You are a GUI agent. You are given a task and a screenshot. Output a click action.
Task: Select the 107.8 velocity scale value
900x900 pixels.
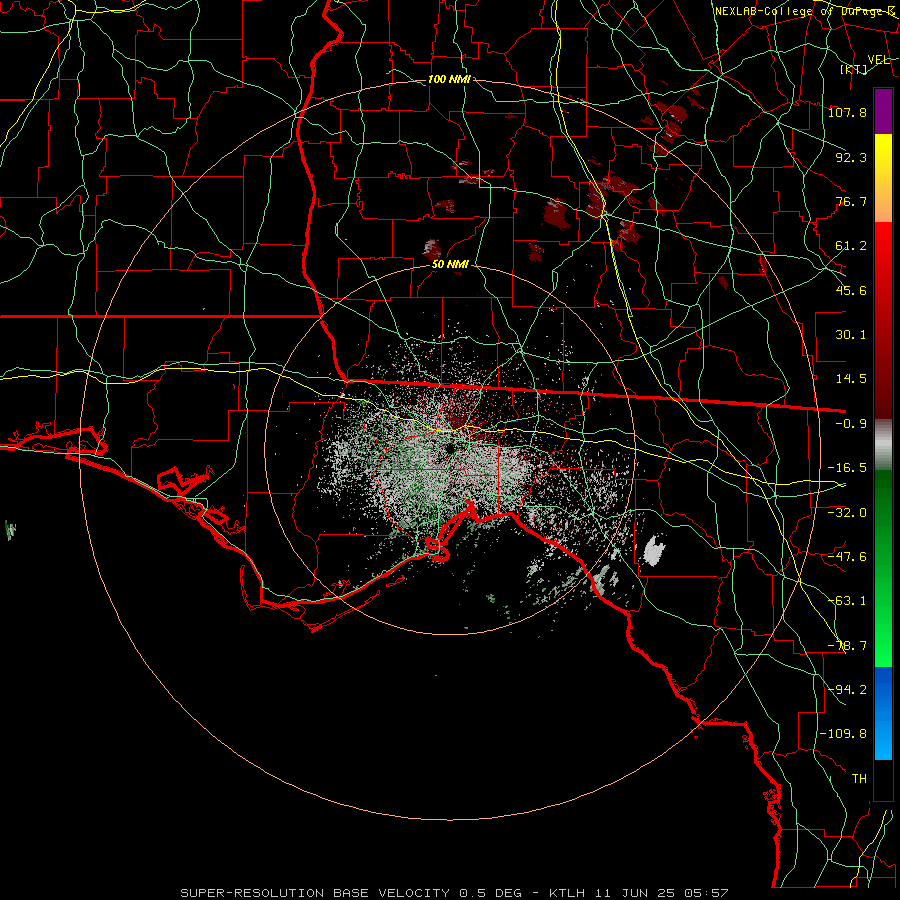[x=847, y=112]
